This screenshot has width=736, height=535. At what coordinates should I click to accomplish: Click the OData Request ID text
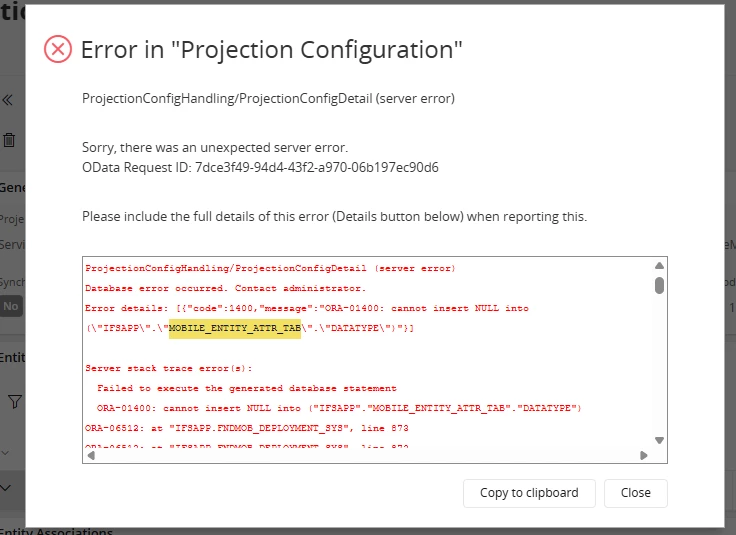[261, 168]
